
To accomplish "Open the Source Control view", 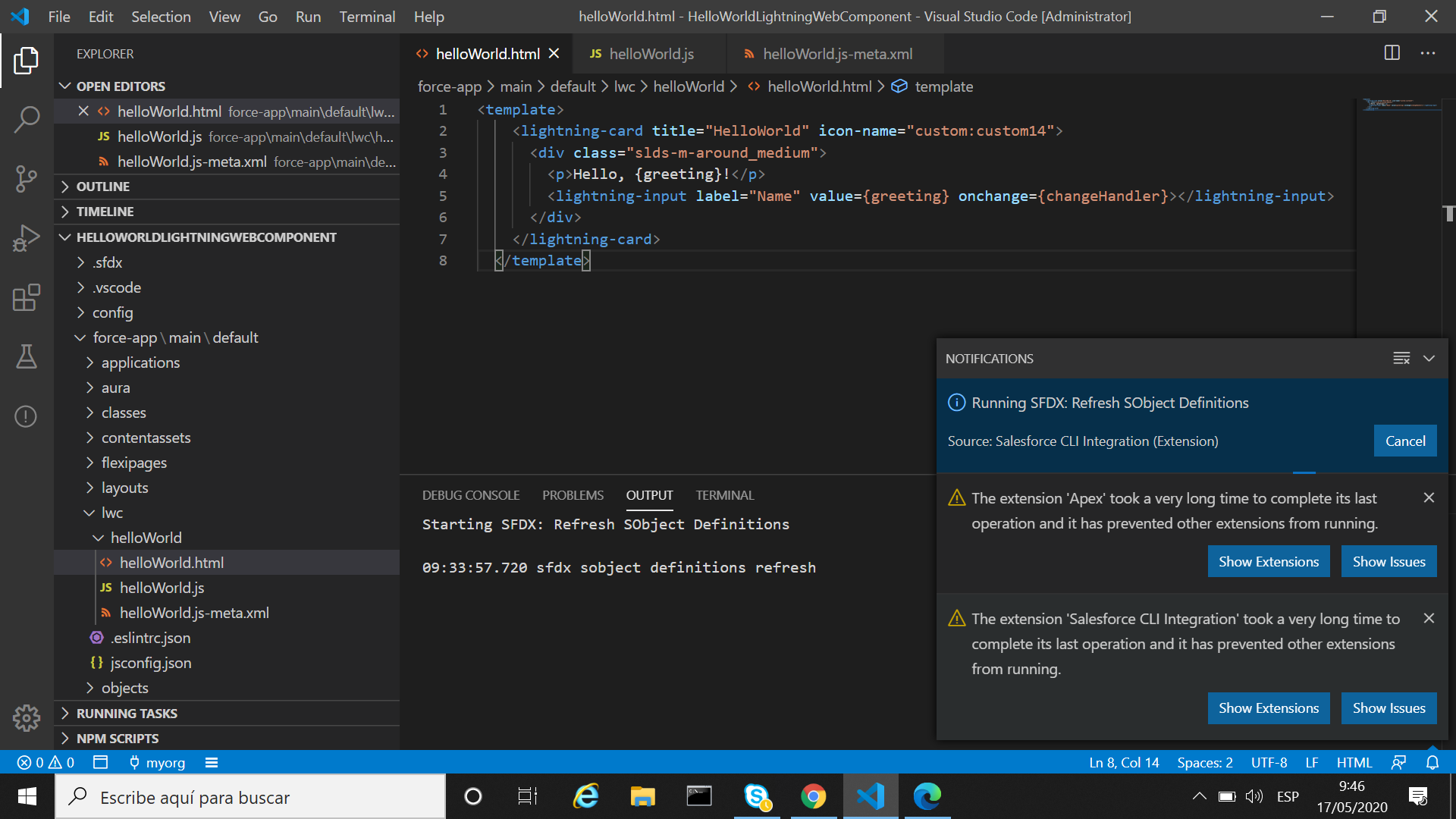I will pyautogui.click(x=27, y=179).
